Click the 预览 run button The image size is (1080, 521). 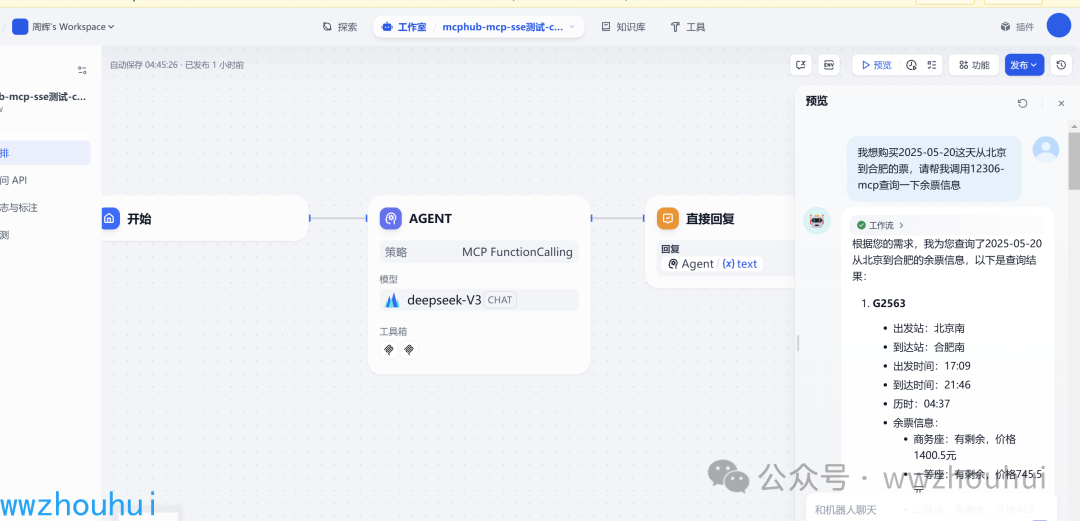coord(877,65)
